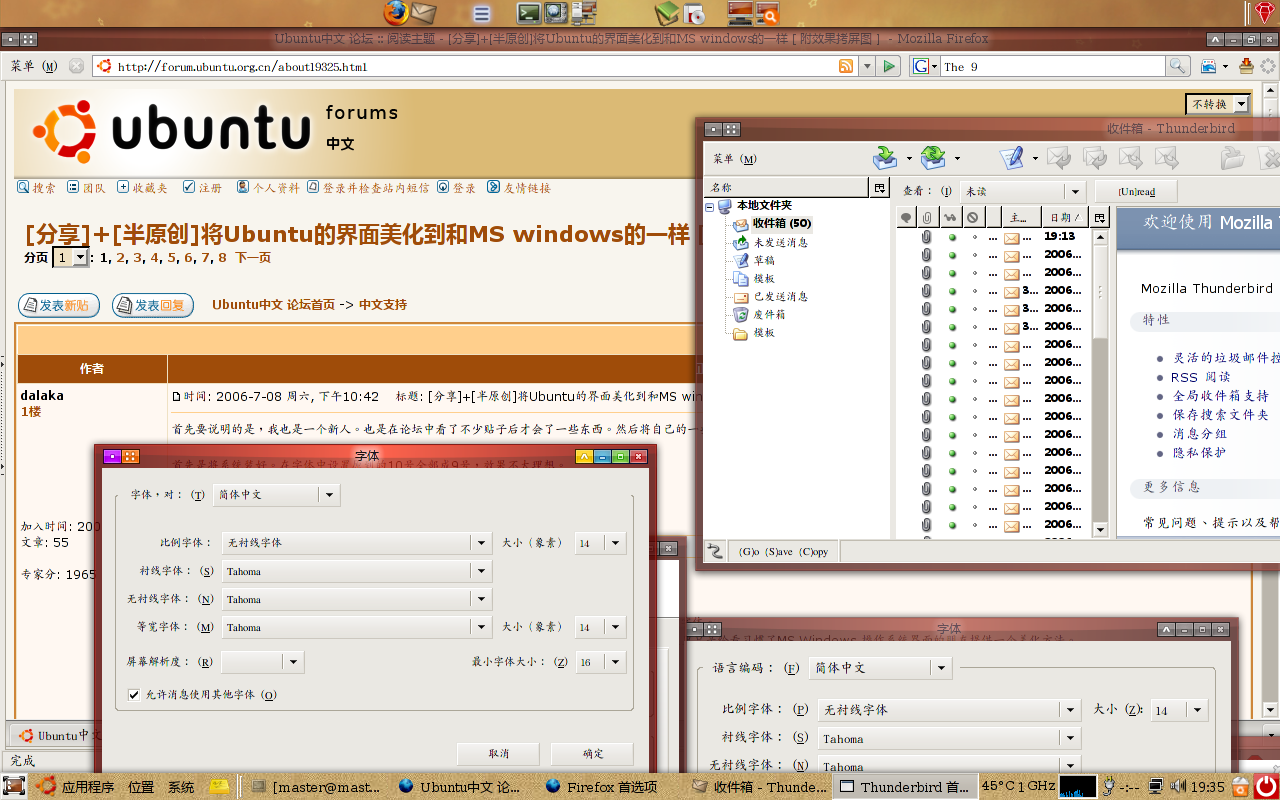Click the Google search field containing 'The 9'
Screen dimensions: 1280x800
coord(1052,66)
